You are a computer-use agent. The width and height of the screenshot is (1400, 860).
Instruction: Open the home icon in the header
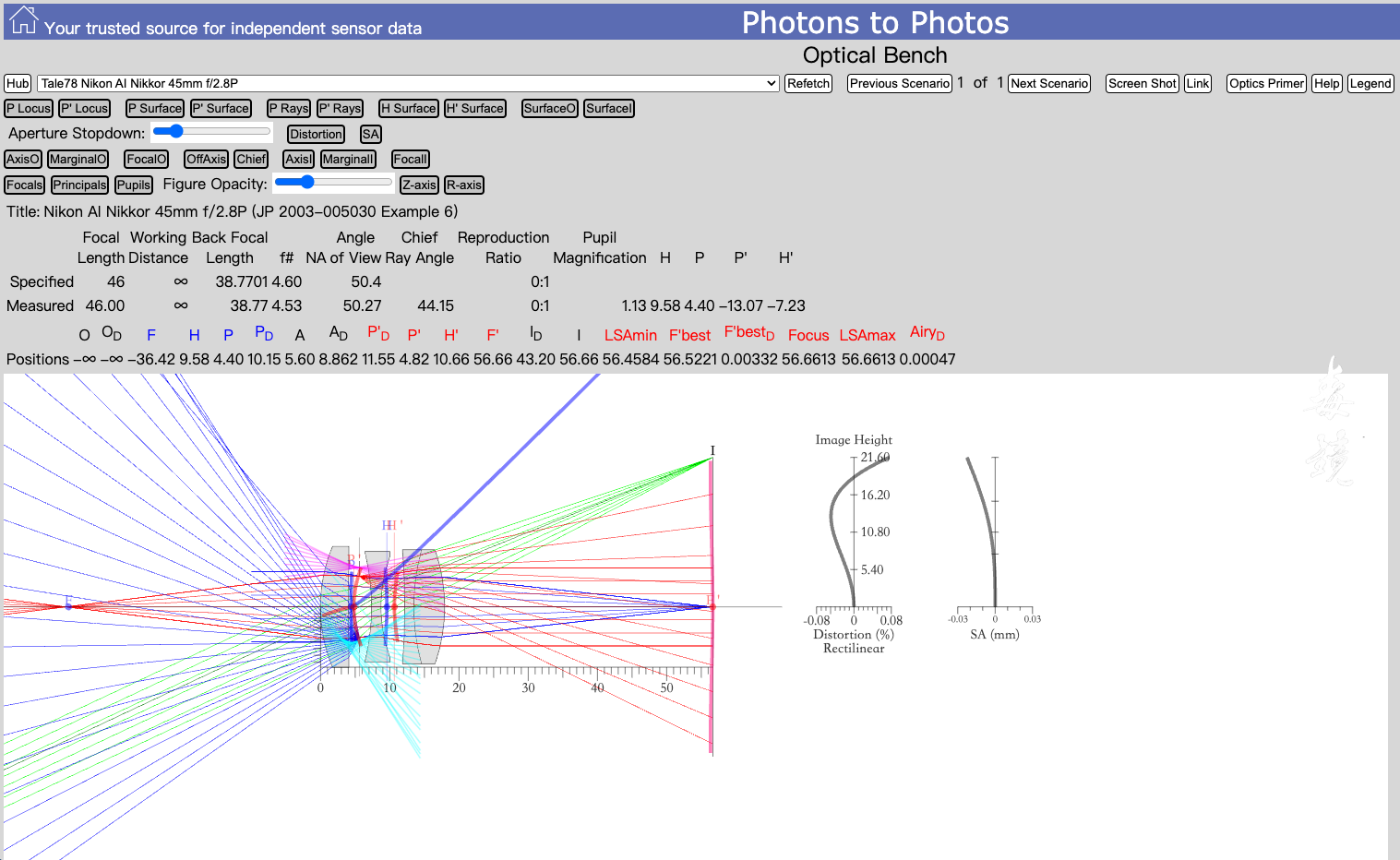[23, 20]
